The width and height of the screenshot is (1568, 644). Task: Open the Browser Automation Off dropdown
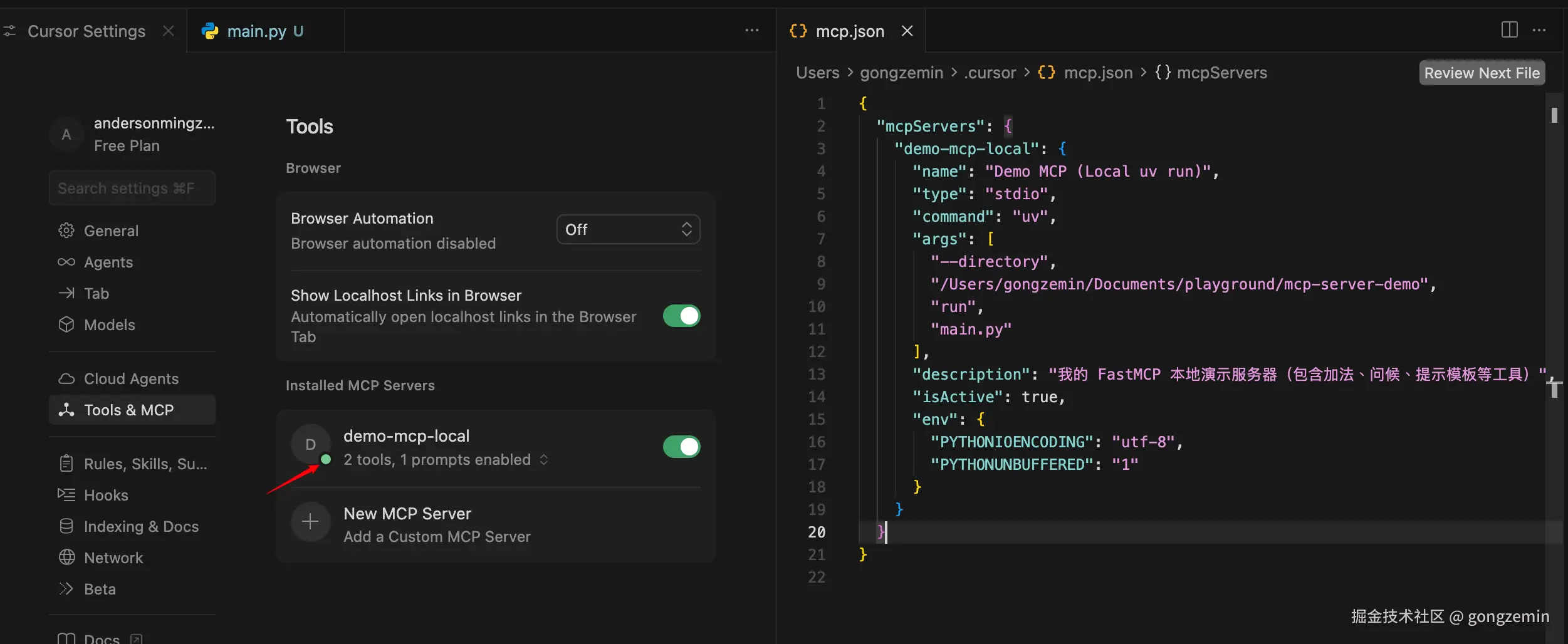pyautogui.click(x=628, y=229)
